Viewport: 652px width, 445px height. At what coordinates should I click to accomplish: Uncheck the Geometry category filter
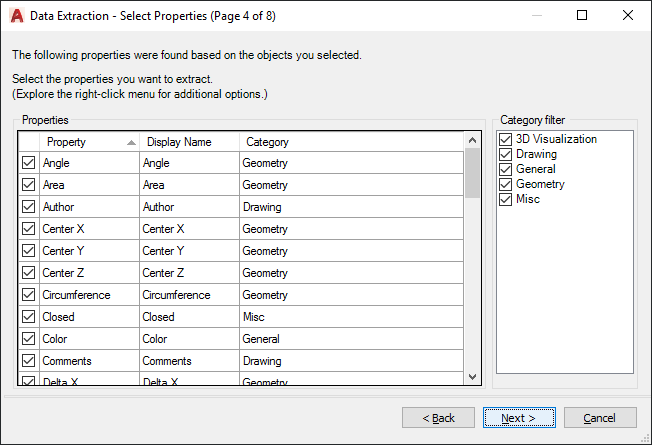[506, 184]
